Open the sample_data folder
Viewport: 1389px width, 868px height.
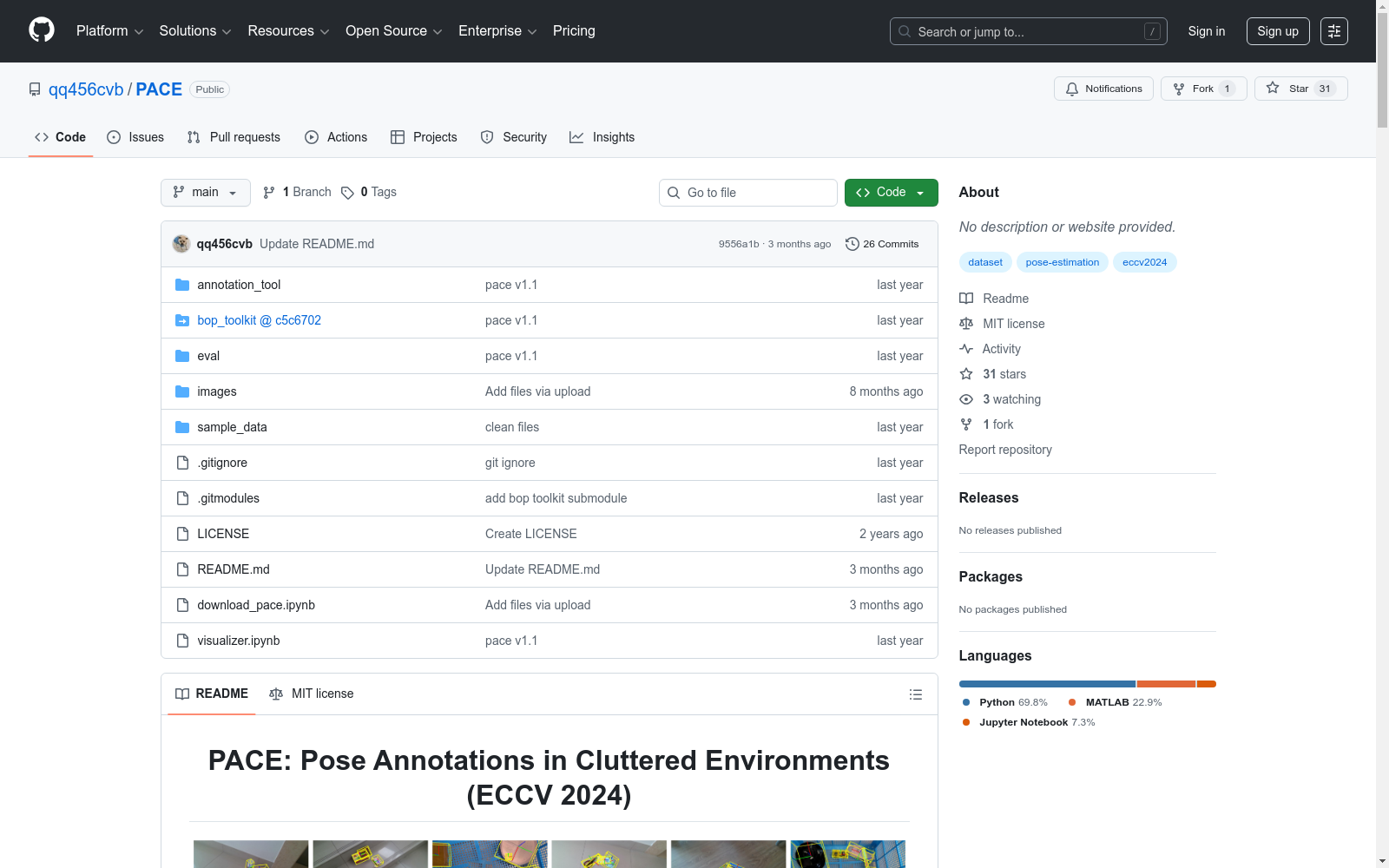(232, 427)
